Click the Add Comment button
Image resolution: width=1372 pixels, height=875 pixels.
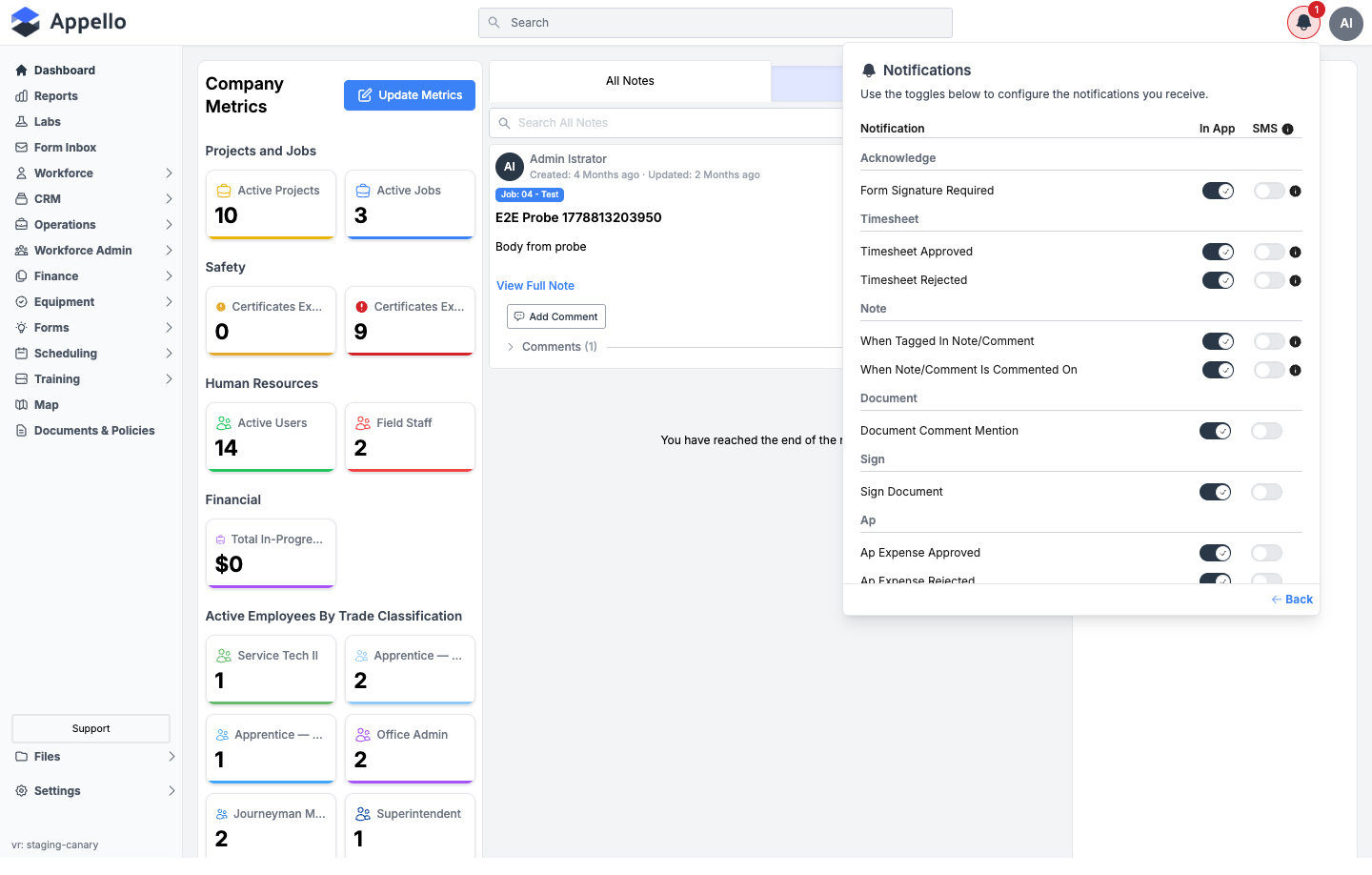(x=556, y=316)
